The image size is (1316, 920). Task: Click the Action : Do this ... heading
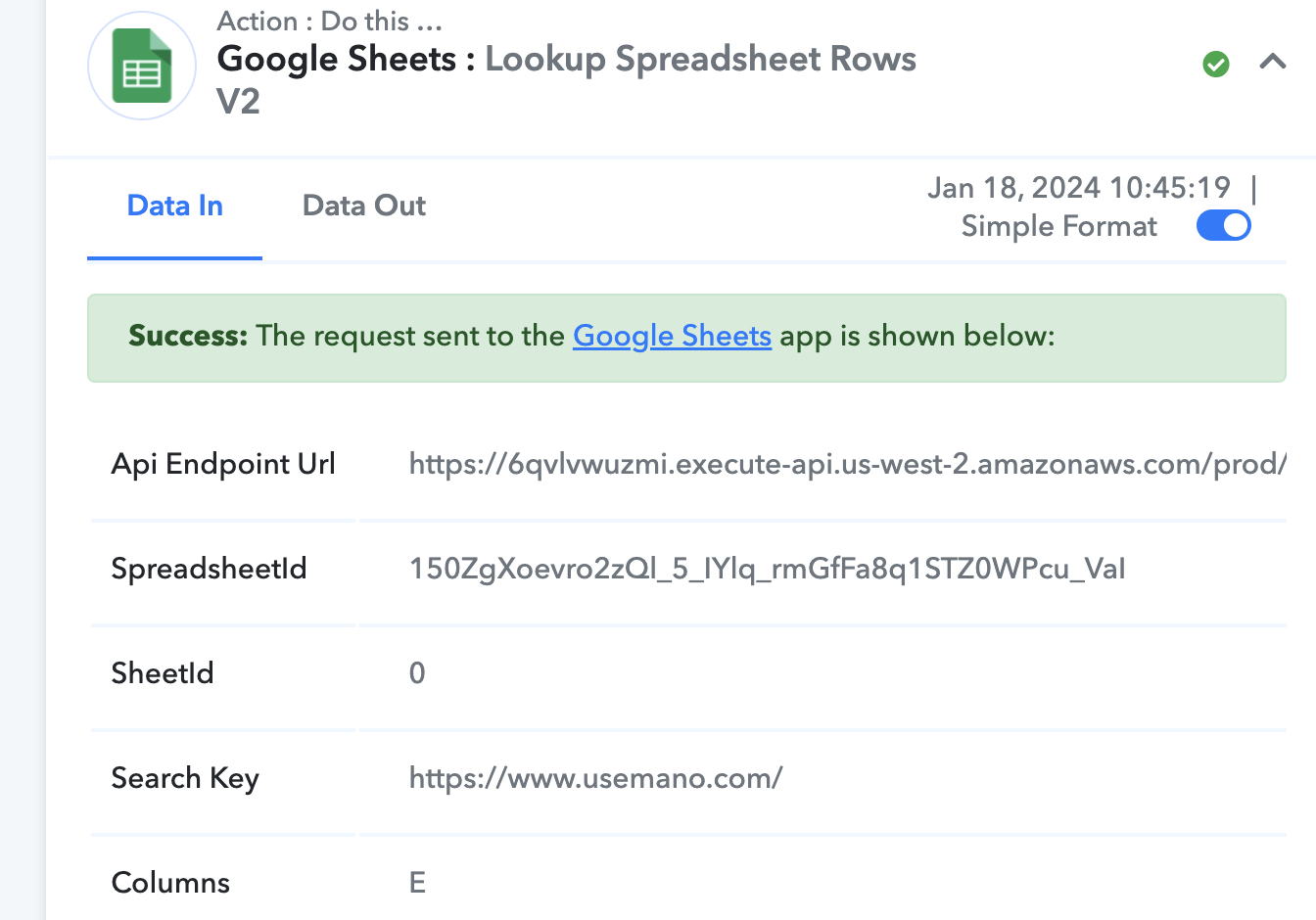pos(330,21)
